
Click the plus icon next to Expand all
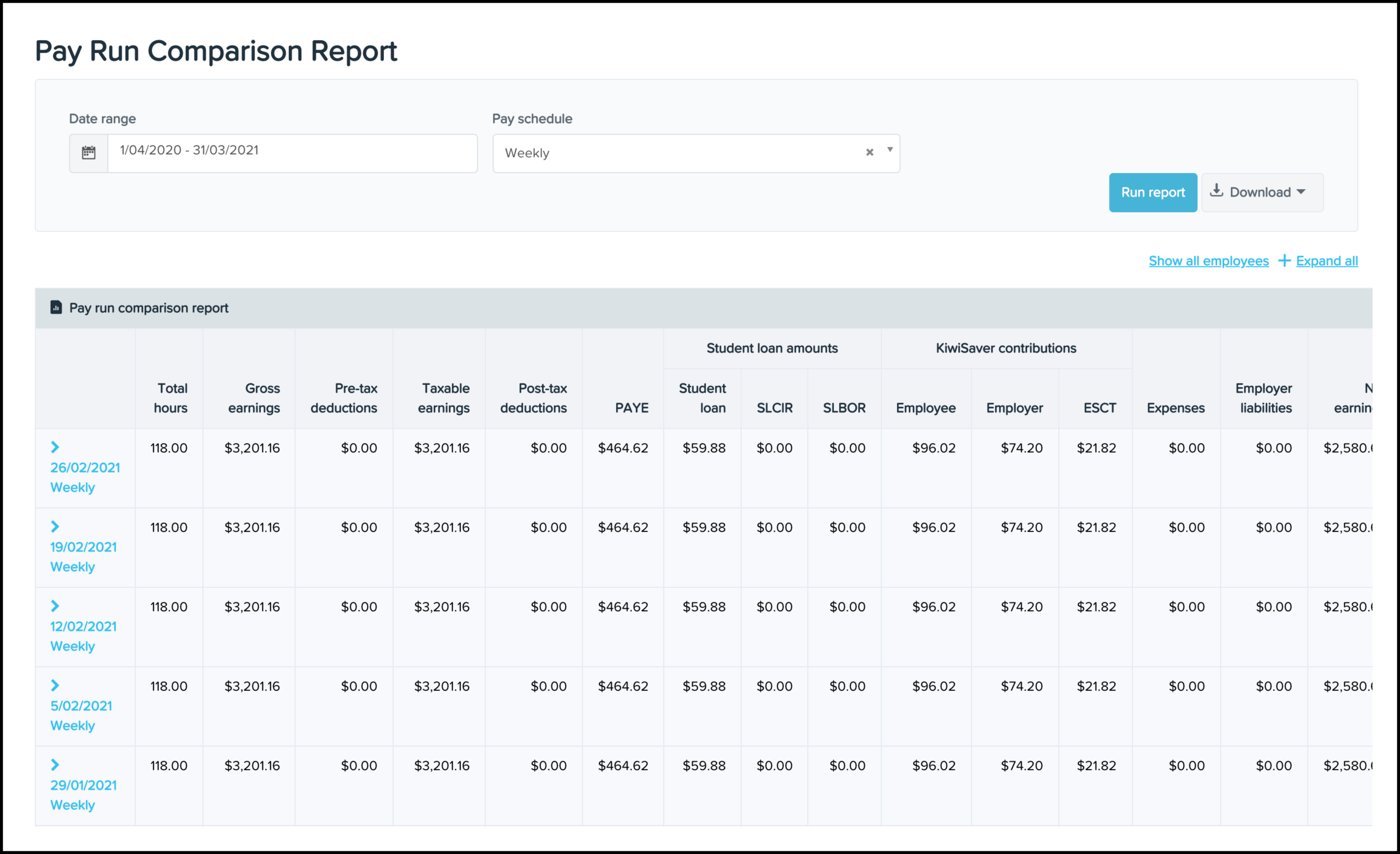tap(1284, 261)
